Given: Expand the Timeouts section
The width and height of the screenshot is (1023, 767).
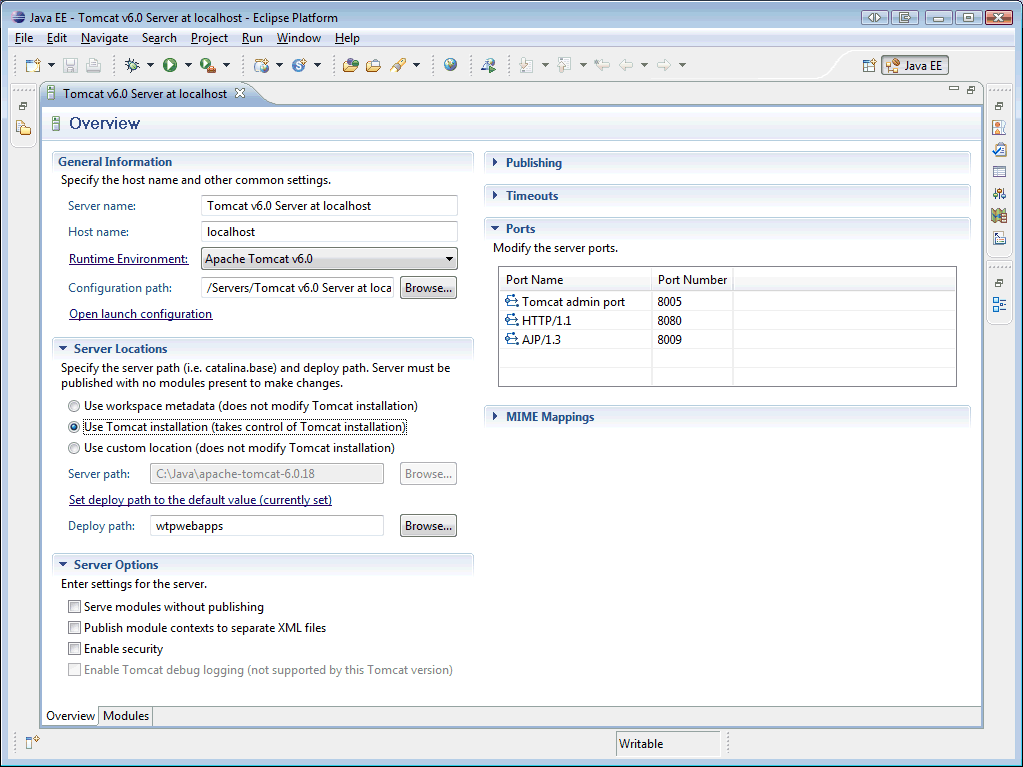Looking at the screenshot, I should point(495,195).
